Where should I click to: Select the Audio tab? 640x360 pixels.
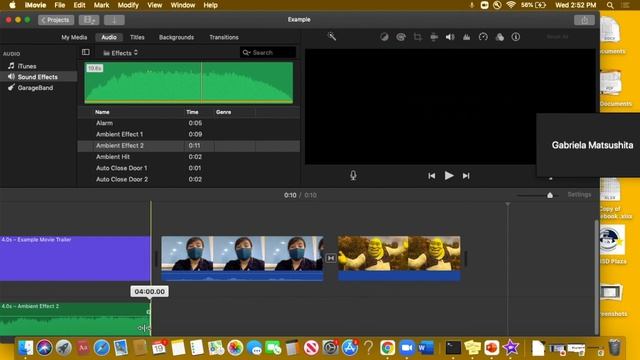click(x=109, y=37)
